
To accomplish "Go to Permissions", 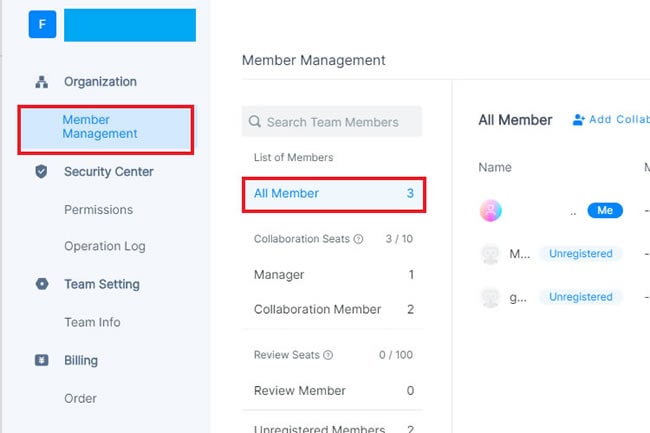I will click(99, 210).
